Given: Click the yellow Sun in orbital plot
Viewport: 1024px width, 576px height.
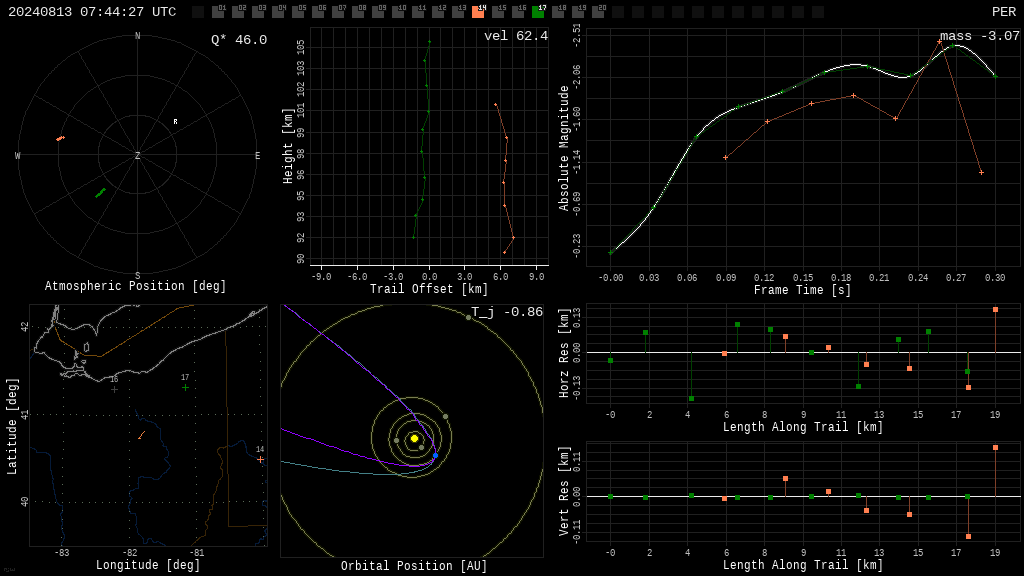Looking at the screenshot, I should 414,438.
